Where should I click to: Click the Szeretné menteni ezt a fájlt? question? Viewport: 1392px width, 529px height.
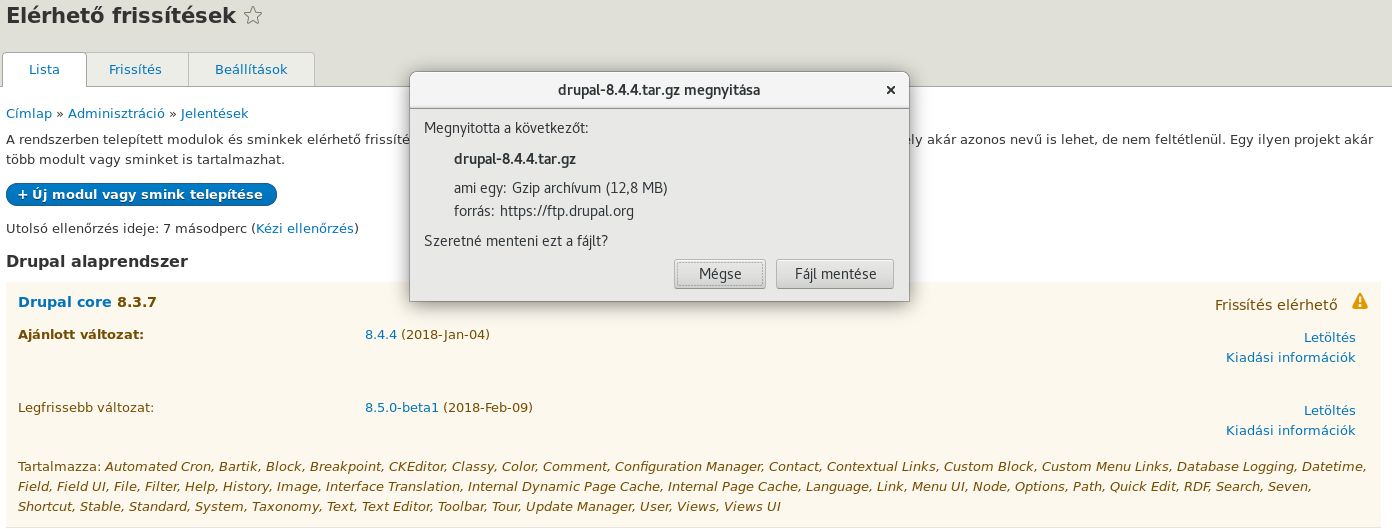click(516, 241)
